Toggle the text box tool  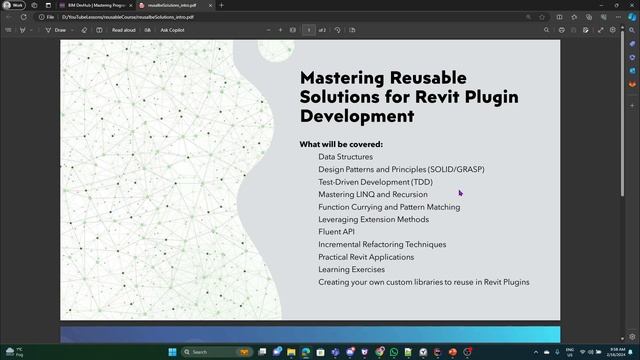click(x=99, y=30)
